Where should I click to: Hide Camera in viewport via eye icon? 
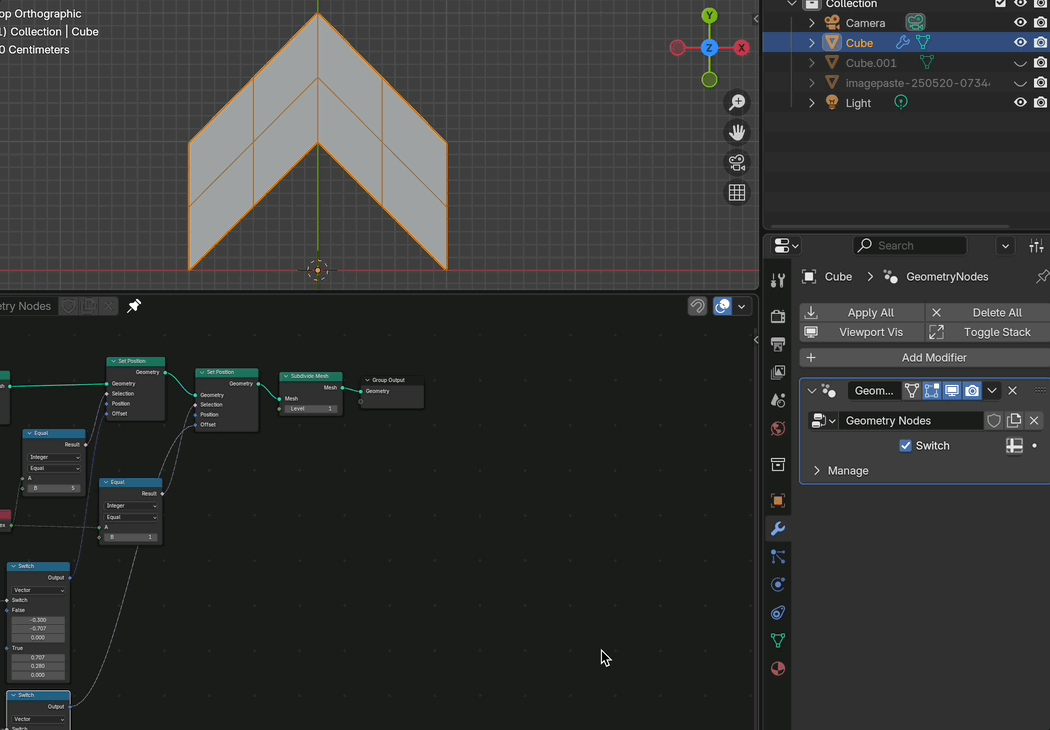tap(1020, 22)
